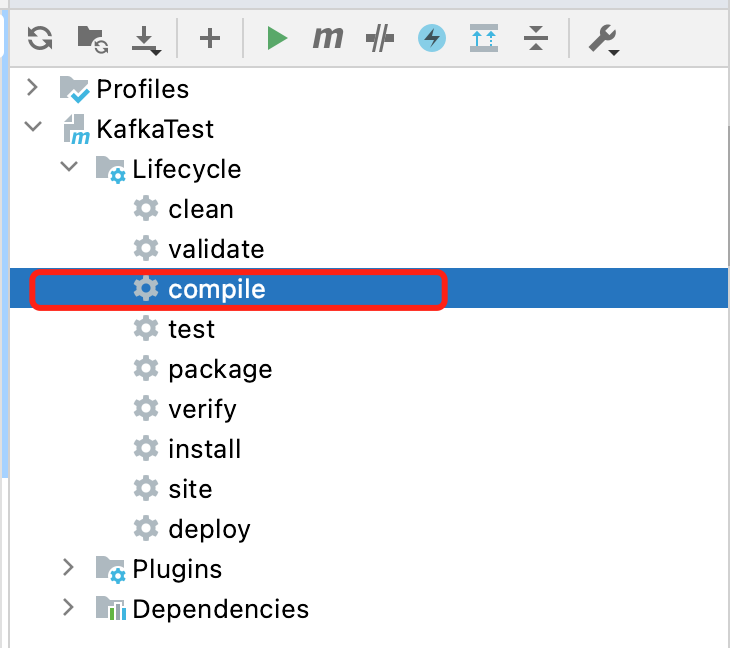Image resolution: width=730 pixels, height=648 pixels.
Task: Select the Dependencies folder label
Action: coord(221,609)
